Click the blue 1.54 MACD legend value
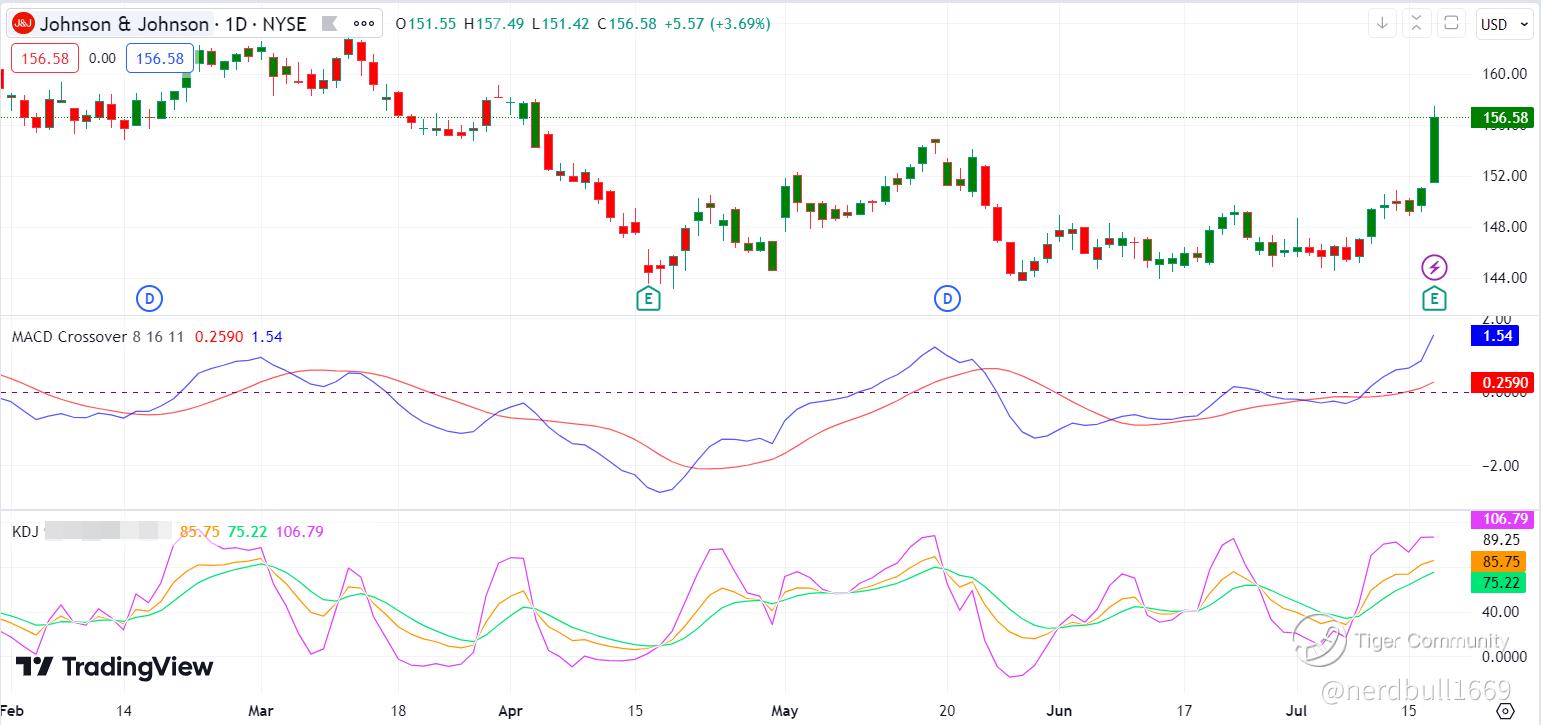This screenshot has width=1541, height=725. pos(267,337)
